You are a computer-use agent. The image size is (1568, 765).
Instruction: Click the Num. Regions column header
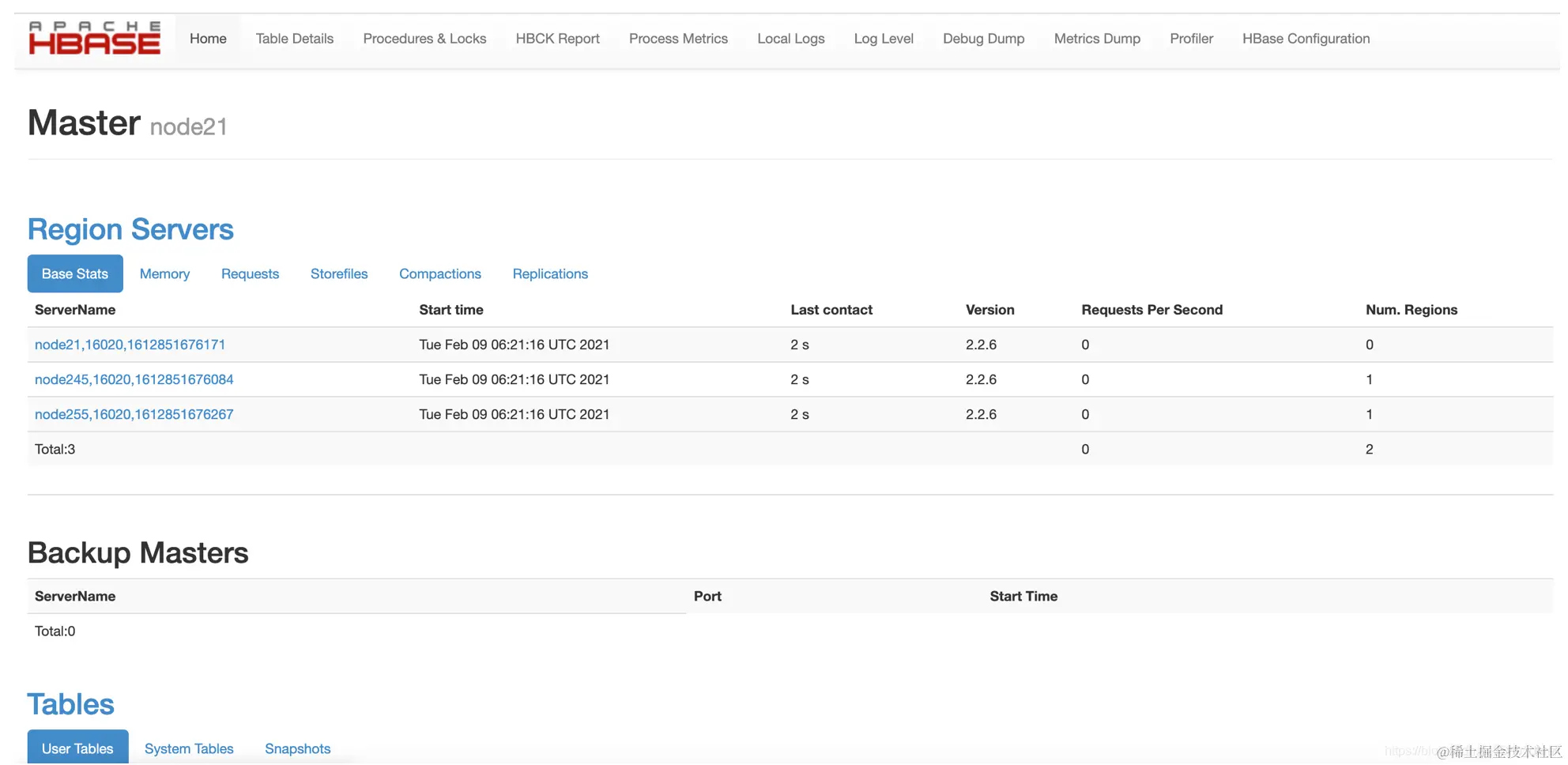(1412, 310)
